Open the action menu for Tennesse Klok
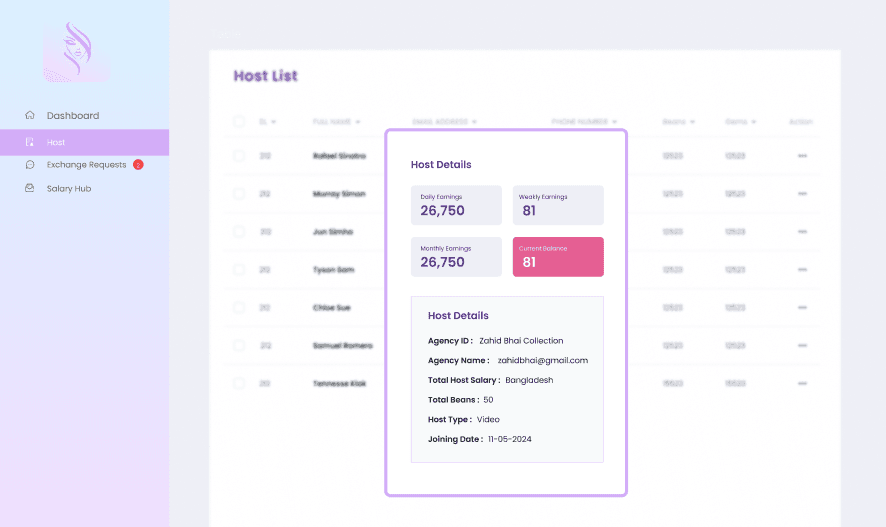This screenshot has width=886, height=527. 802,383
